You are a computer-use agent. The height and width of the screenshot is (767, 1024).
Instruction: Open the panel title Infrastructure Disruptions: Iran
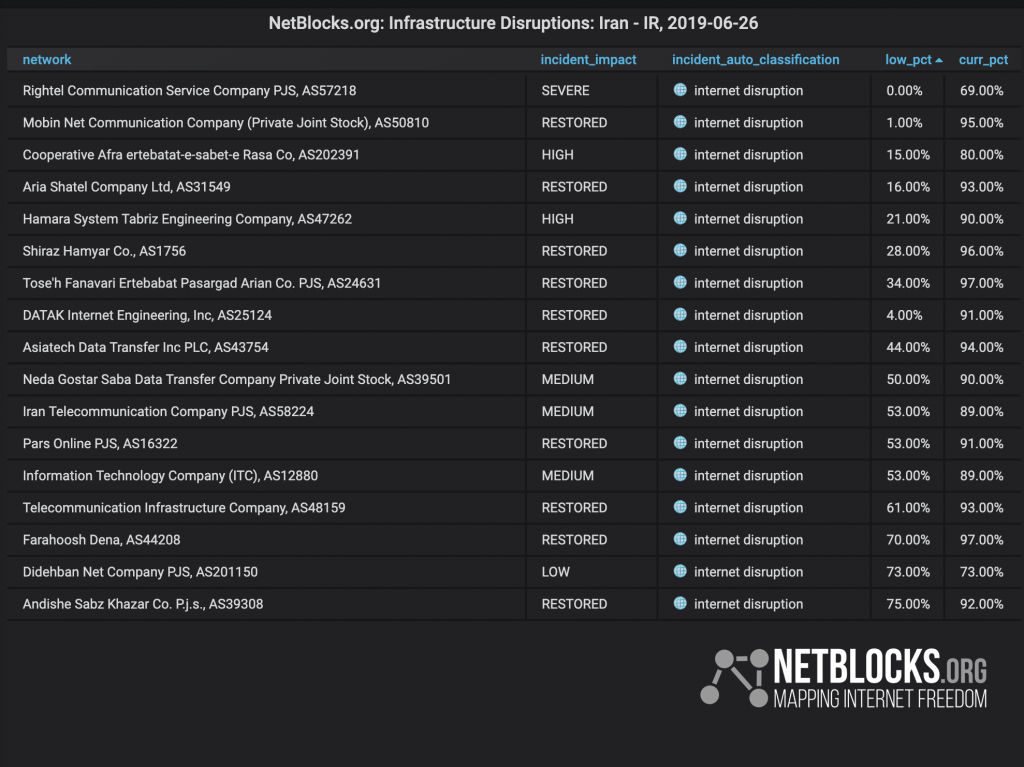[513, 23]
